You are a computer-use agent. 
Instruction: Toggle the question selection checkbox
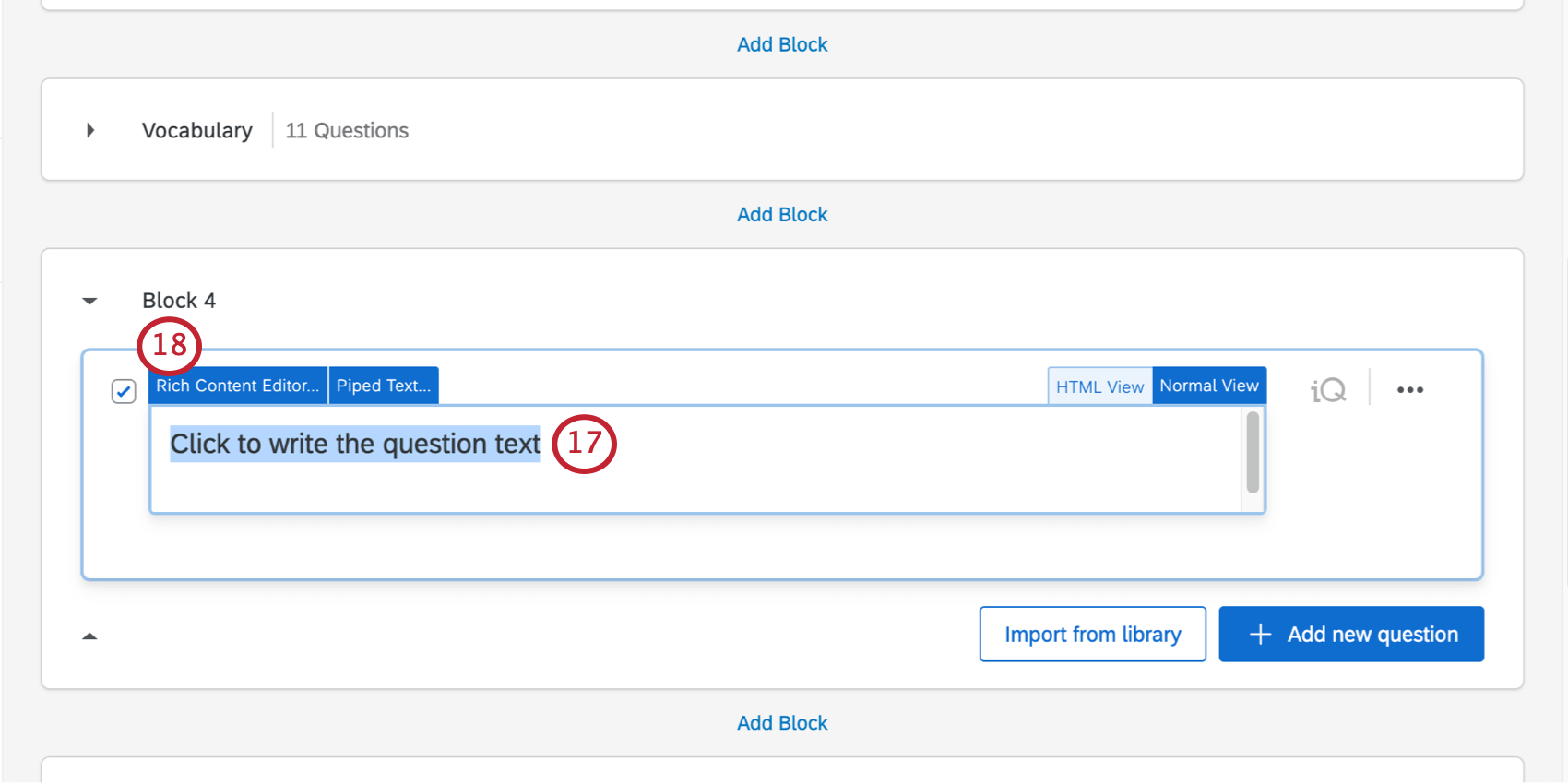[124, 391]
